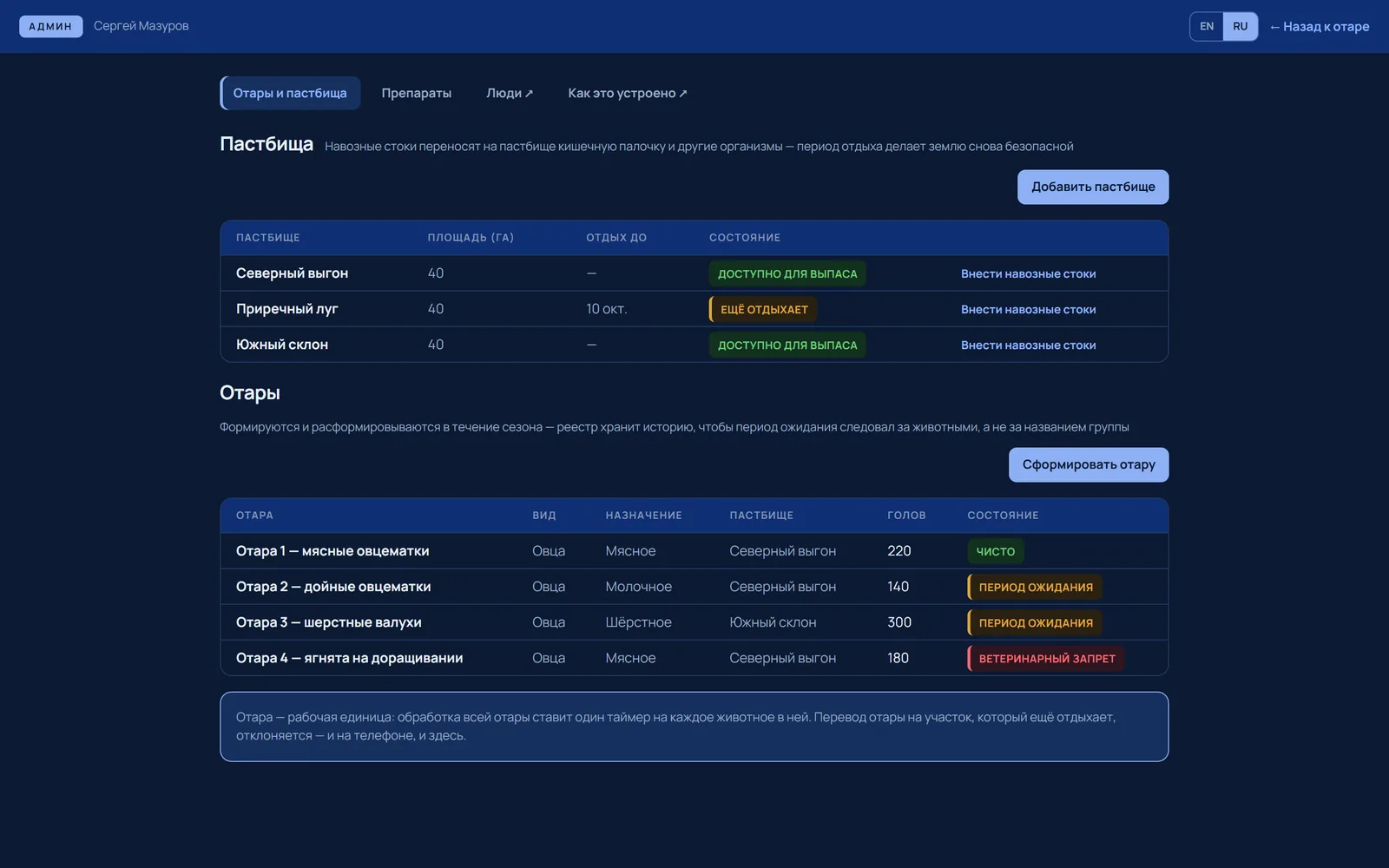Open the «Люди» external tab link
The width and height of the screenshot is (1389, 868).
coord(510,93)
